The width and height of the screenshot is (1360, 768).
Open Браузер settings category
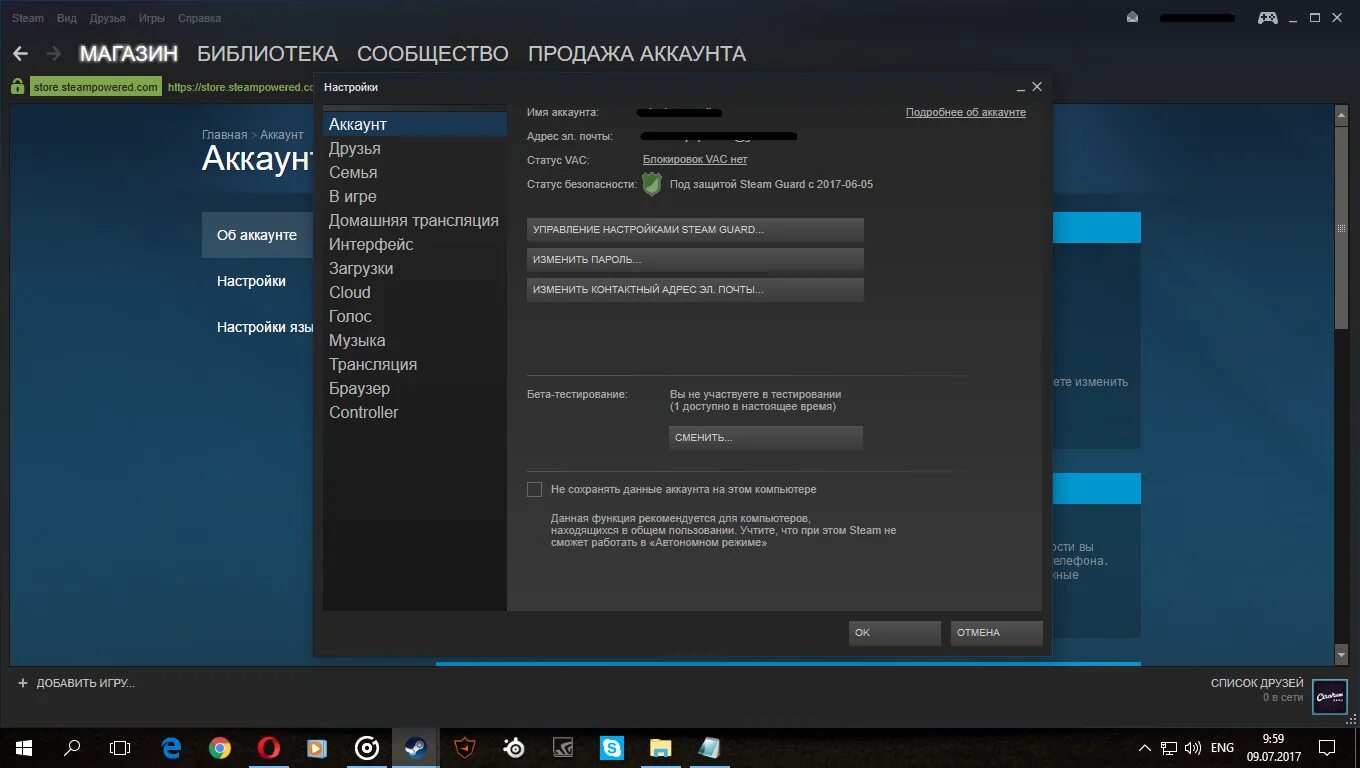point(415,388)
